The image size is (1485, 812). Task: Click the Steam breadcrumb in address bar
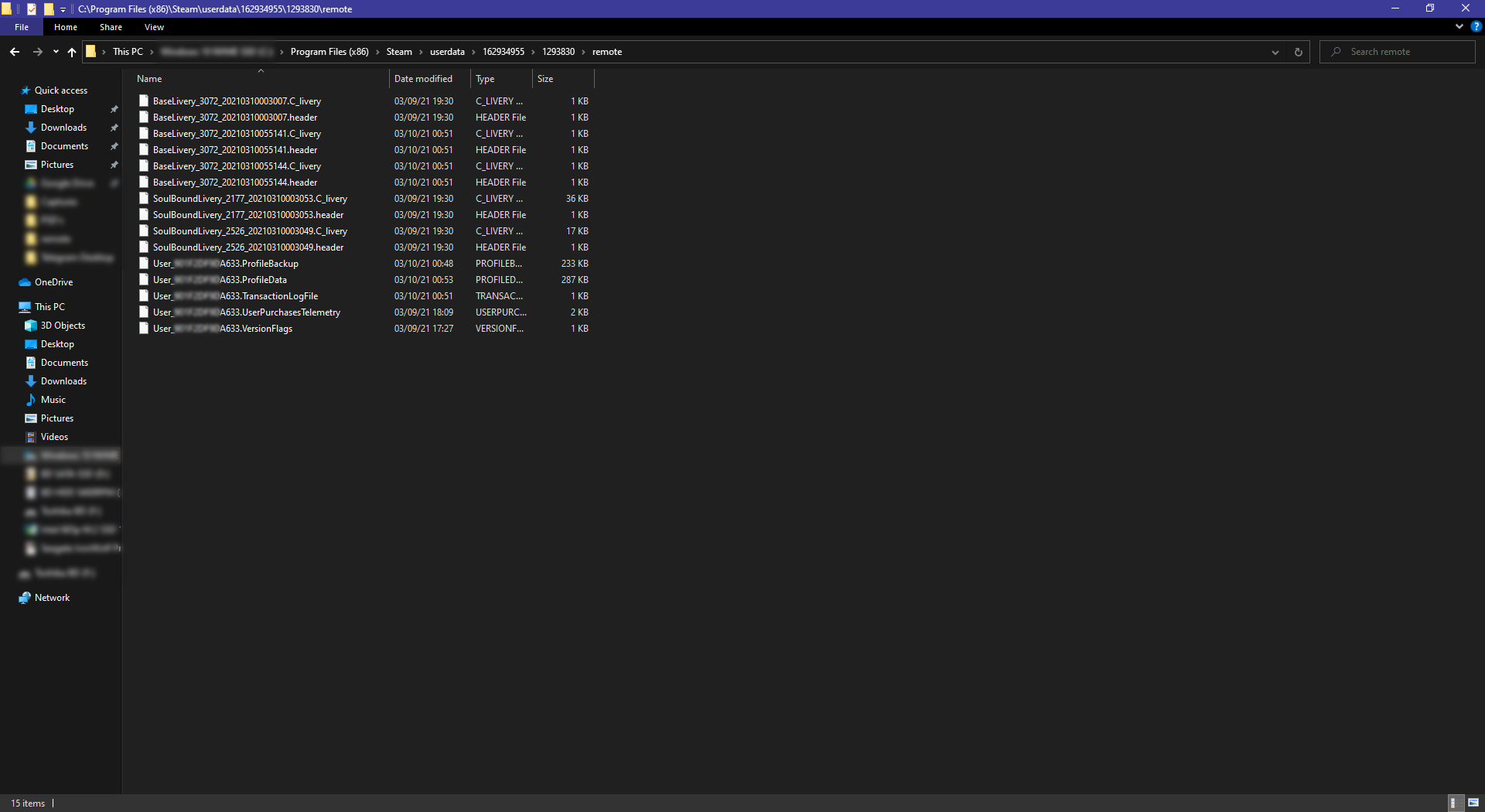point(399,52)
